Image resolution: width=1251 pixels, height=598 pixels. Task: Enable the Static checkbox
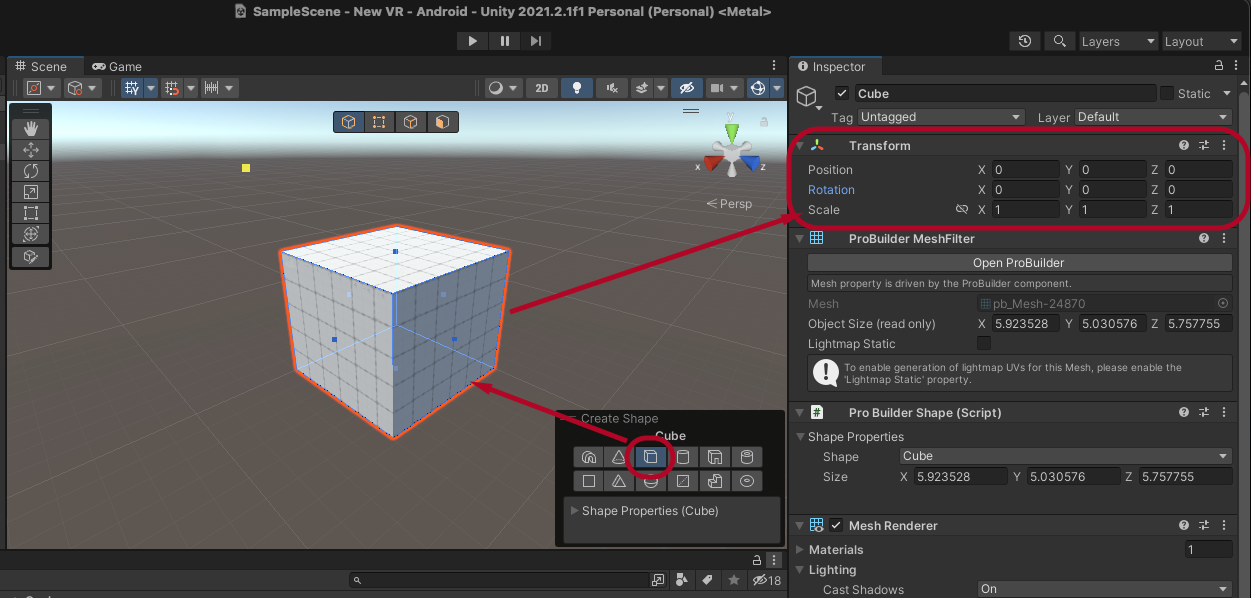pos(1166,93)
